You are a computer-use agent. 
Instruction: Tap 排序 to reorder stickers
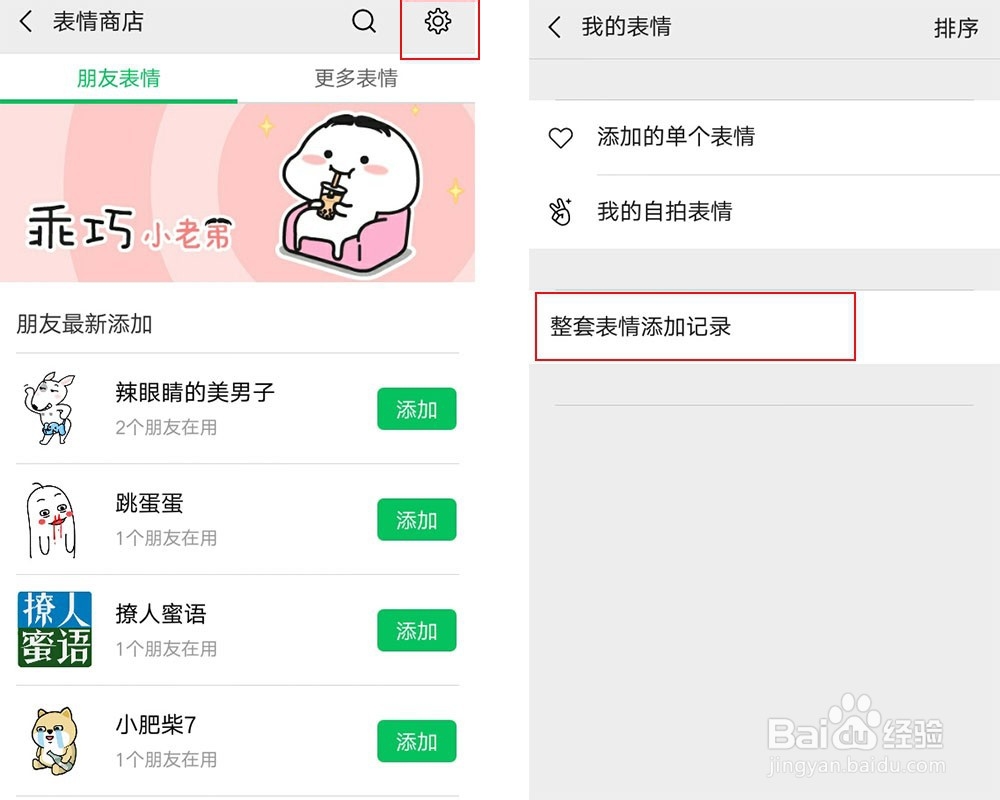click(955, 28)
